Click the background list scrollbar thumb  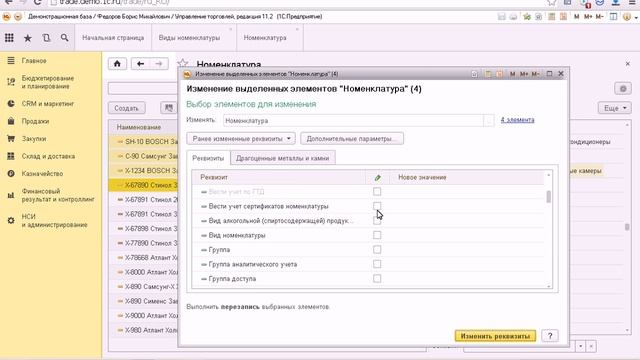click(627, 227)
